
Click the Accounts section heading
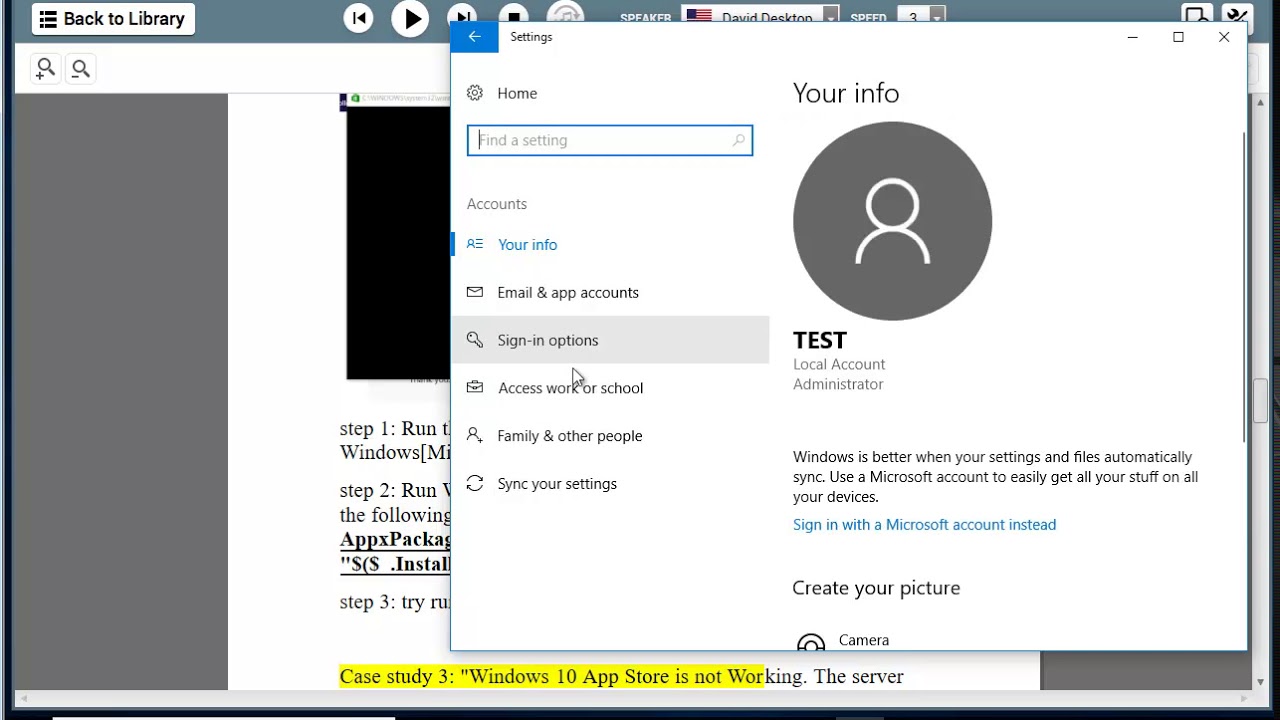point(497,204)
